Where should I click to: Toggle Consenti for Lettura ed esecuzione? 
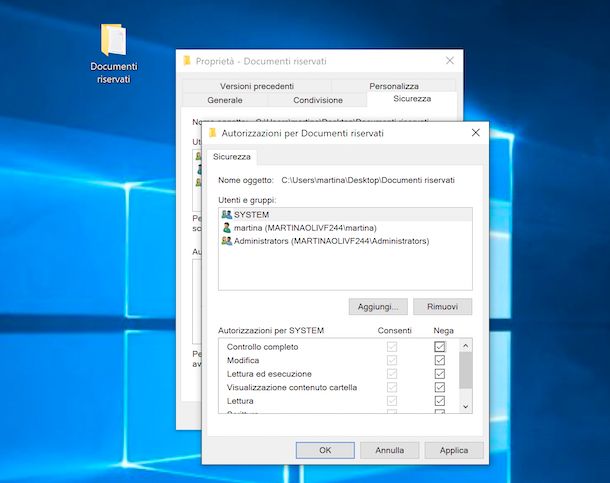coord(392,374)
